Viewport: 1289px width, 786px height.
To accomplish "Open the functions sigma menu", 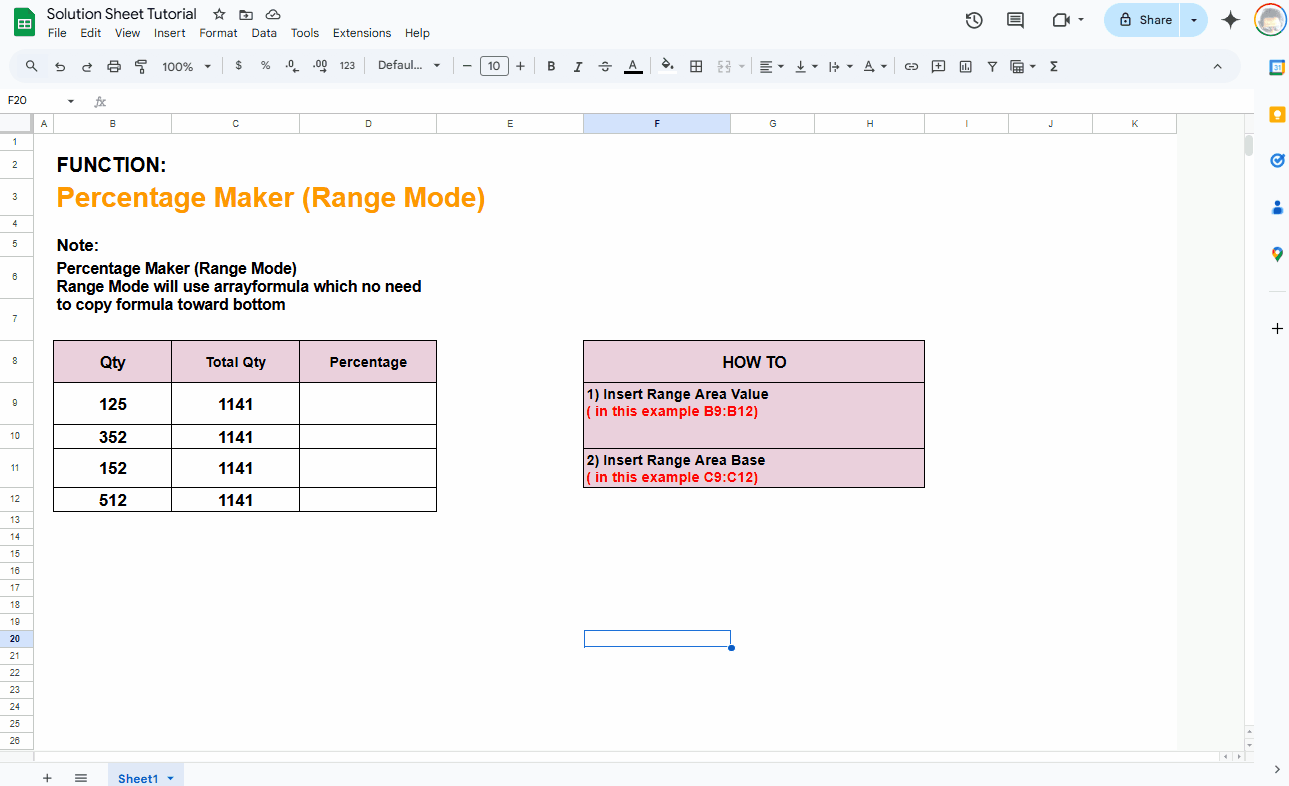I will (x=1054, y=66).
